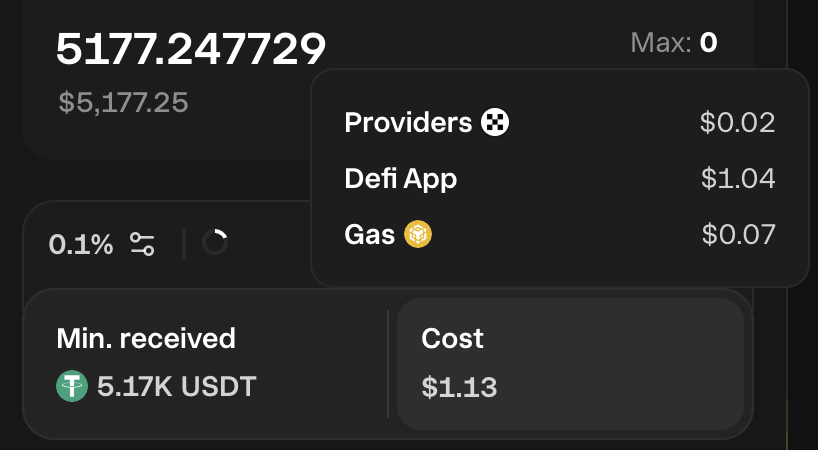Click the yellow BNB gas icon

coord(418,235)
